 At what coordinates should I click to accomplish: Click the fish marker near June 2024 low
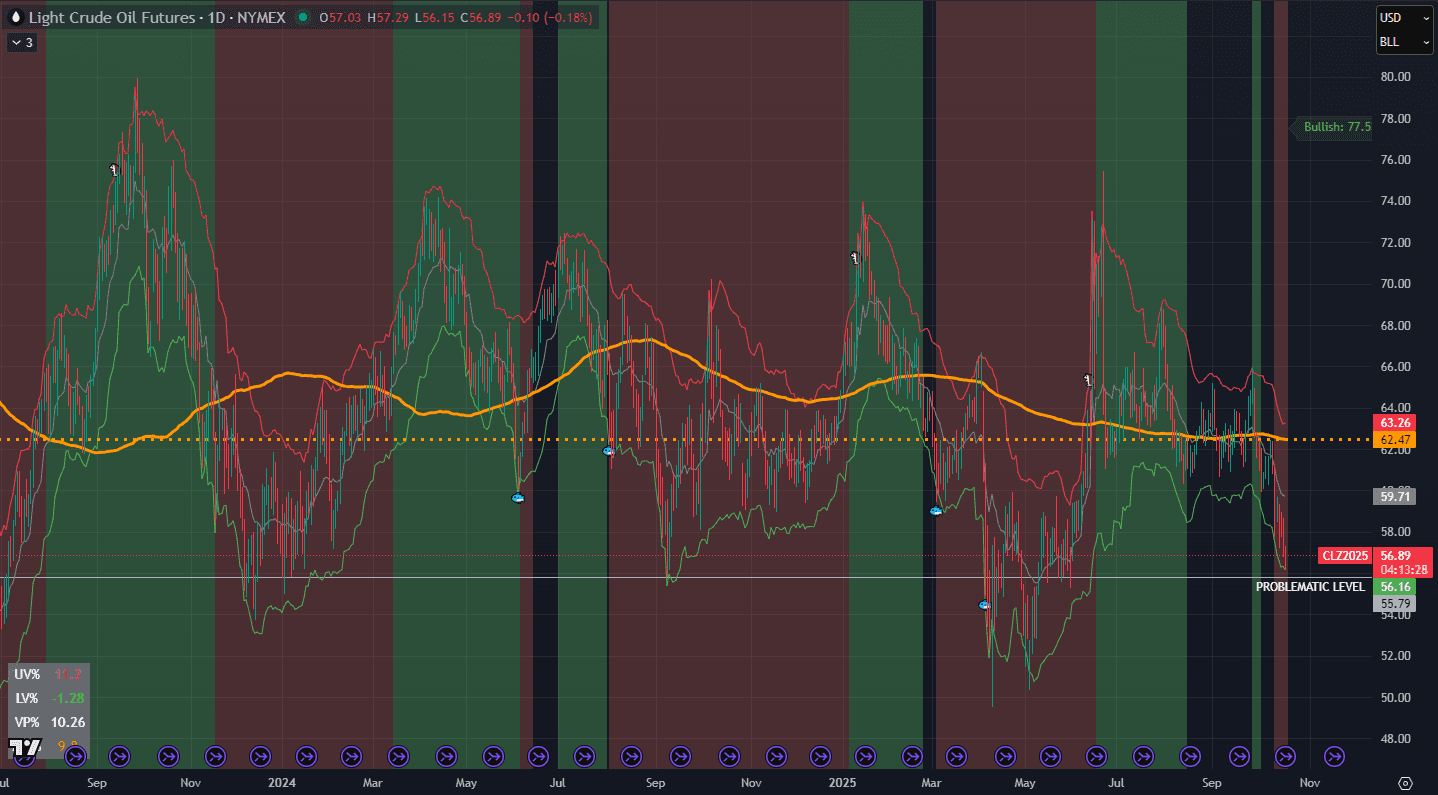point(517,497)
